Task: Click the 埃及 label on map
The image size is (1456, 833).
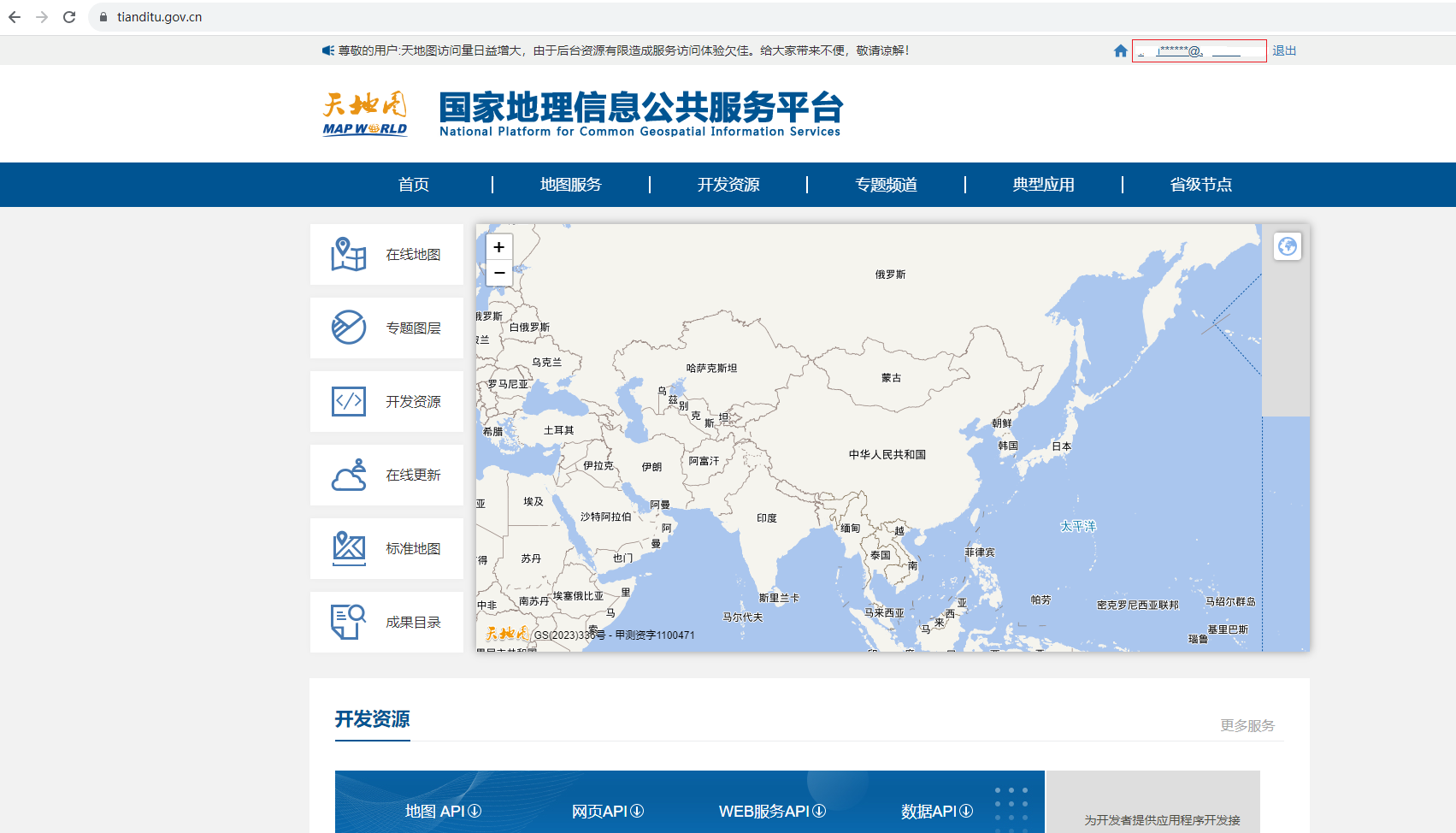Action: click(533, 501)
